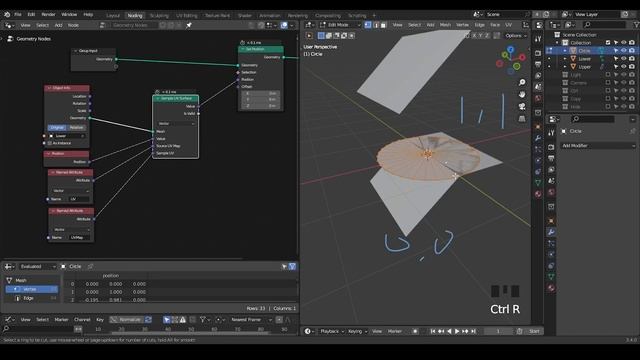Image resolution: width=640 pixels, height=360 pixels.
Task: Click the Set Position Offset Y field
Action: click(x=260, y=100)
